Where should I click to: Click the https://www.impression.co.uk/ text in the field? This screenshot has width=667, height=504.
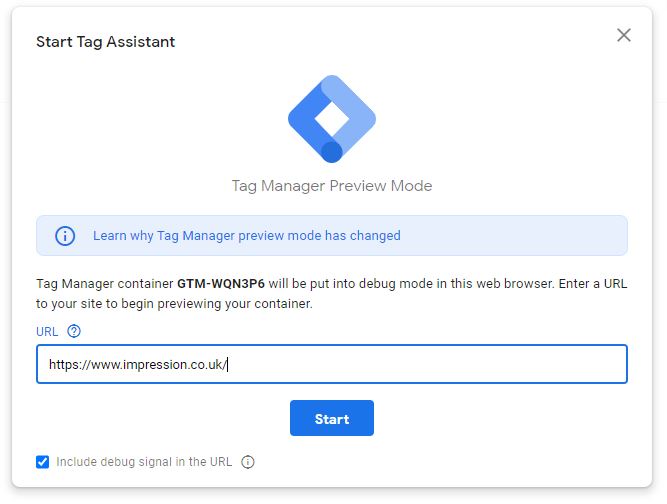(138, 364)
